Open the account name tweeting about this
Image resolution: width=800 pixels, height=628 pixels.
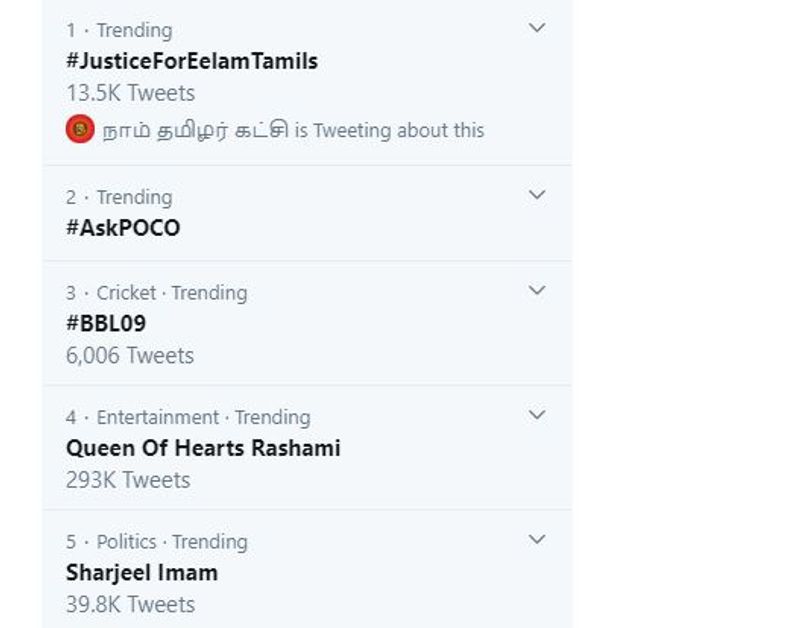(196, 130)
